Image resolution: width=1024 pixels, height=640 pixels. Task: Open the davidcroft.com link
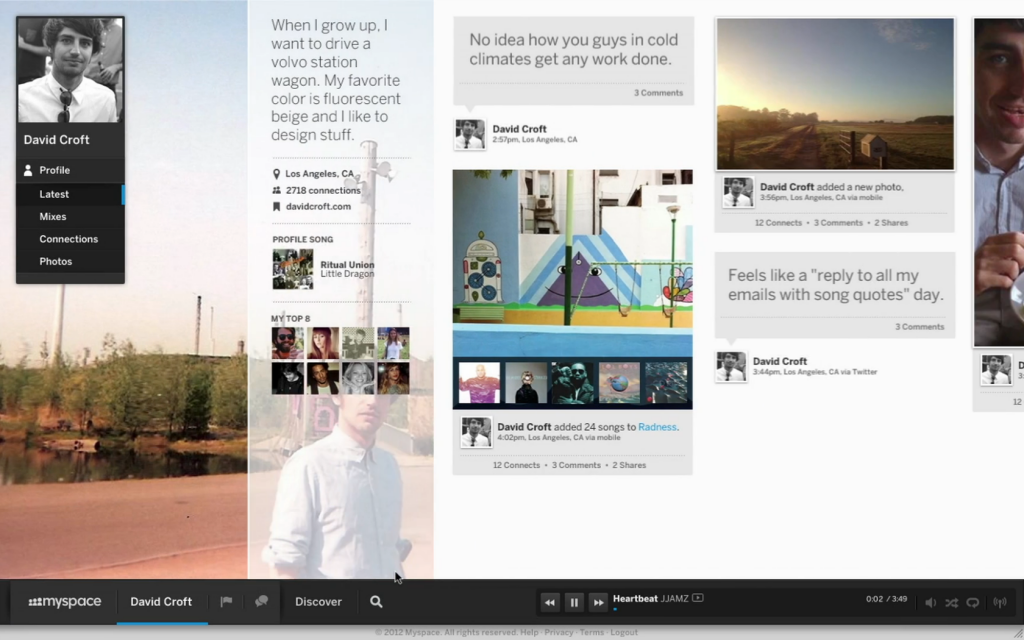pos(318,206)
